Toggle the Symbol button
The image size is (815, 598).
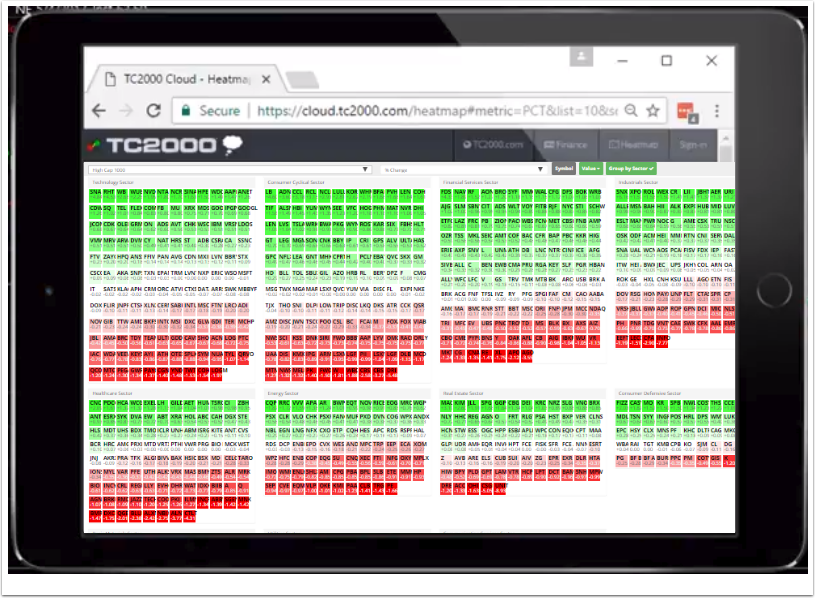(564, 168)
